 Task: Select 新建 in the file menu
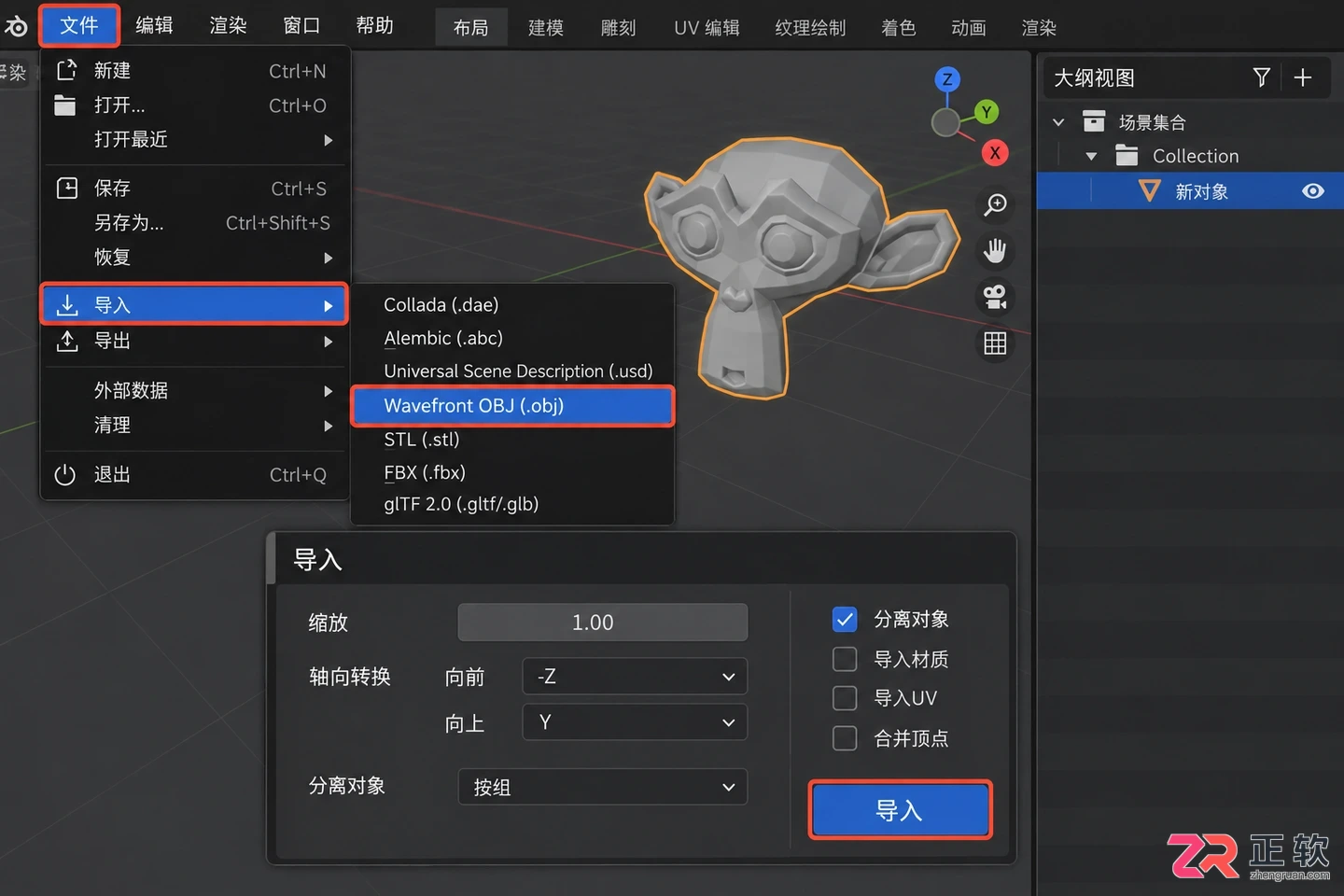coord(194,71)
